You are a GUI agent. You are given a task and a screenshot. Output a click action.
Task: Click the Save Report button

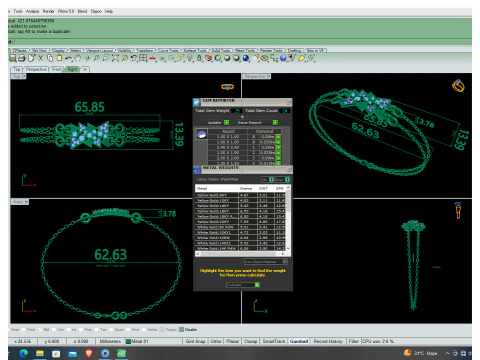pos(257,123)
